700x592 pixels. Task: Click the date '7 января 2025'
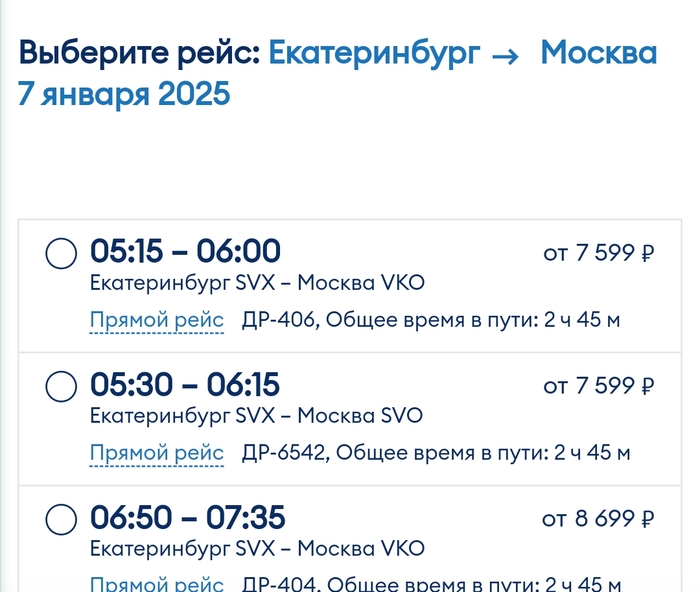tap(124, 94)
